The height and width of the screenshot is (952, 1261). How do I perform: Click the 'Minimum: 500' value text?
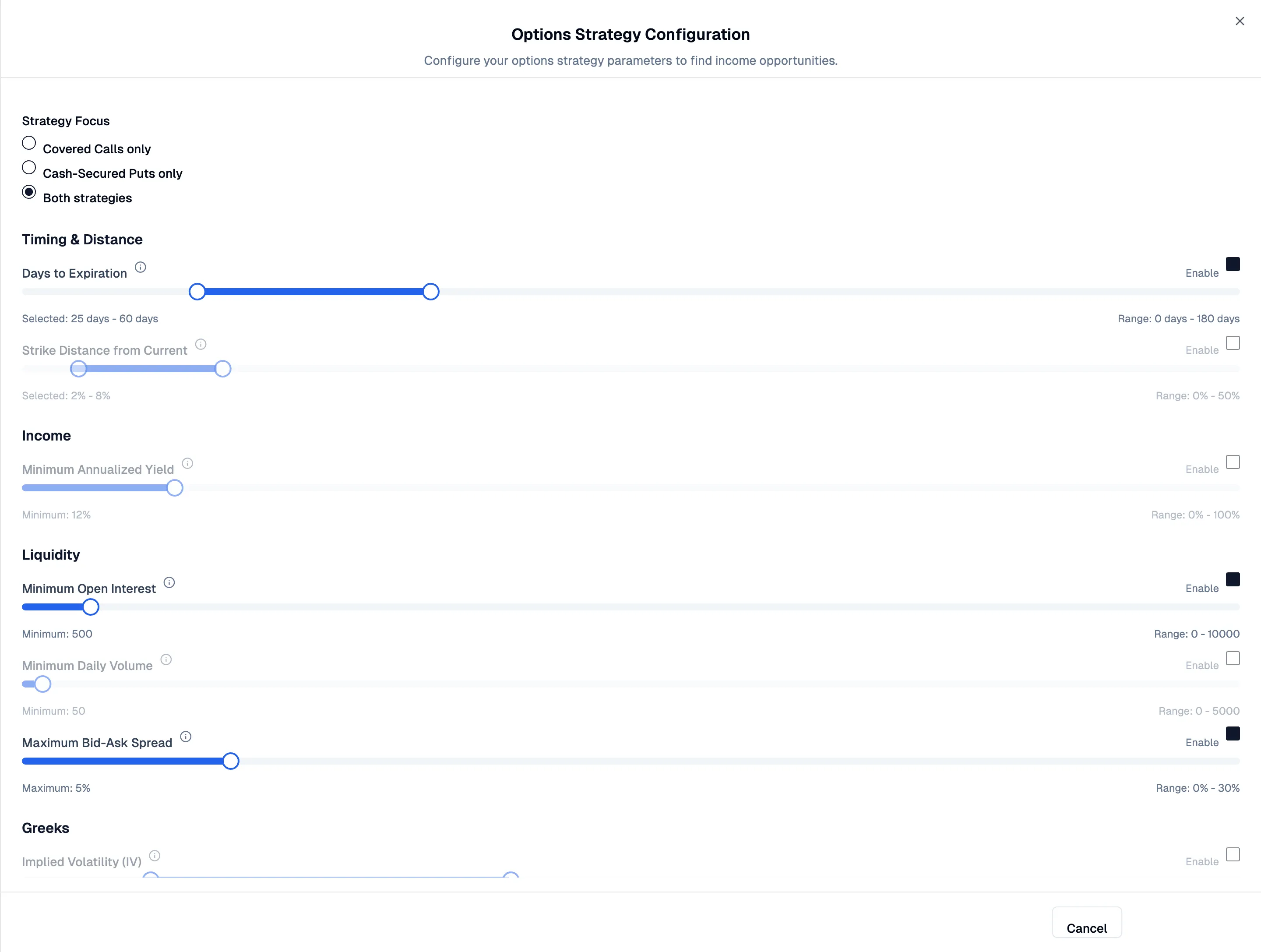pos(57,634)
